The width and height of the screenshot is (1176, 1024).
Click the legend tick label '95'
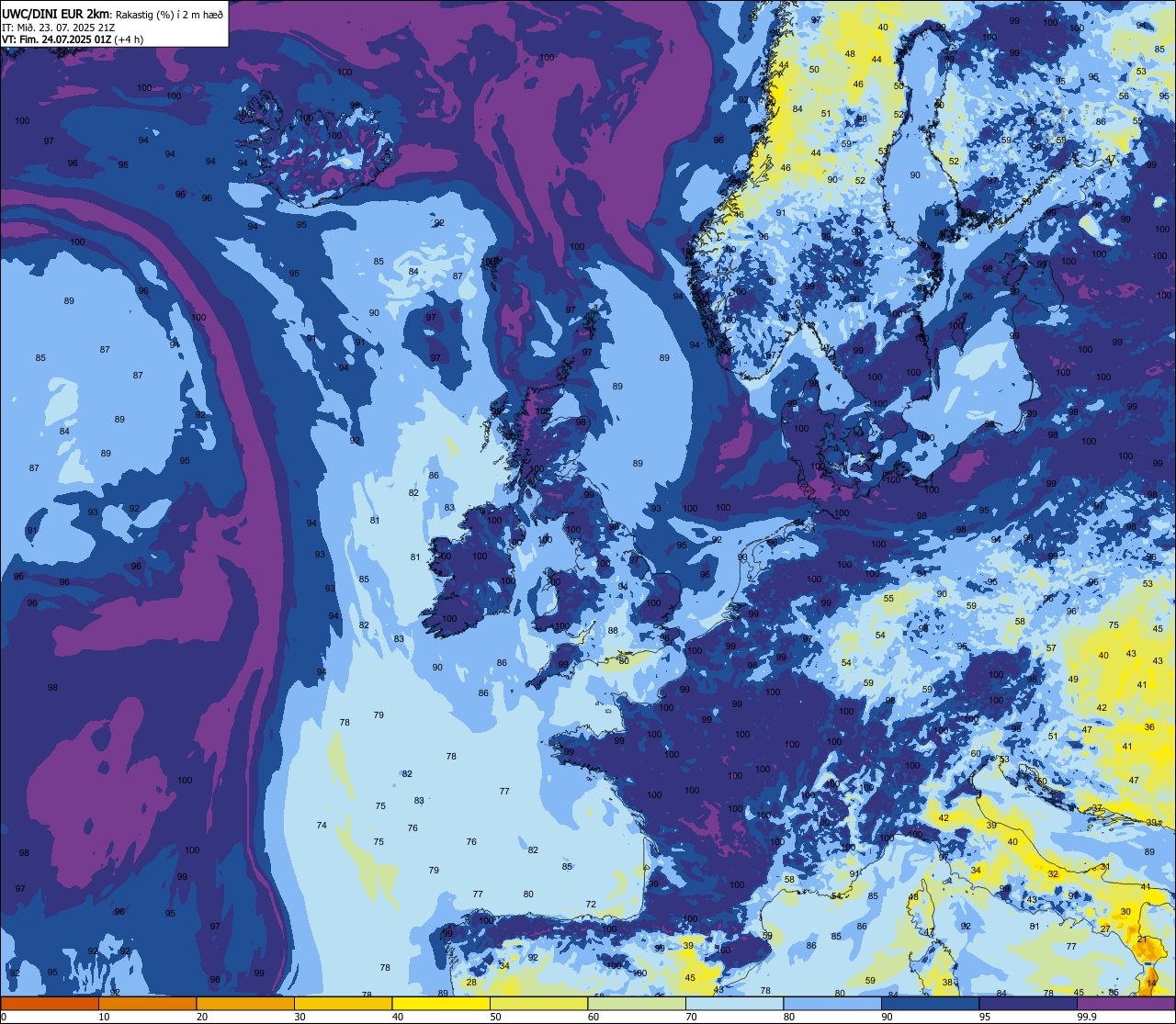(985, 1017)
